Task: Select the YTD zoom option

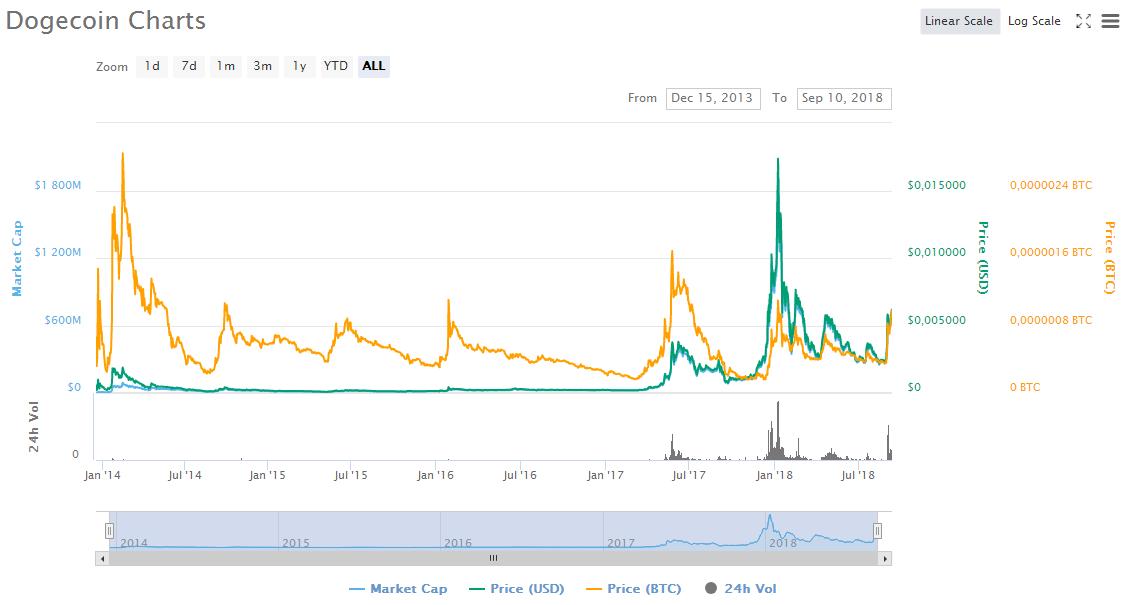Action: pos(336,66)
